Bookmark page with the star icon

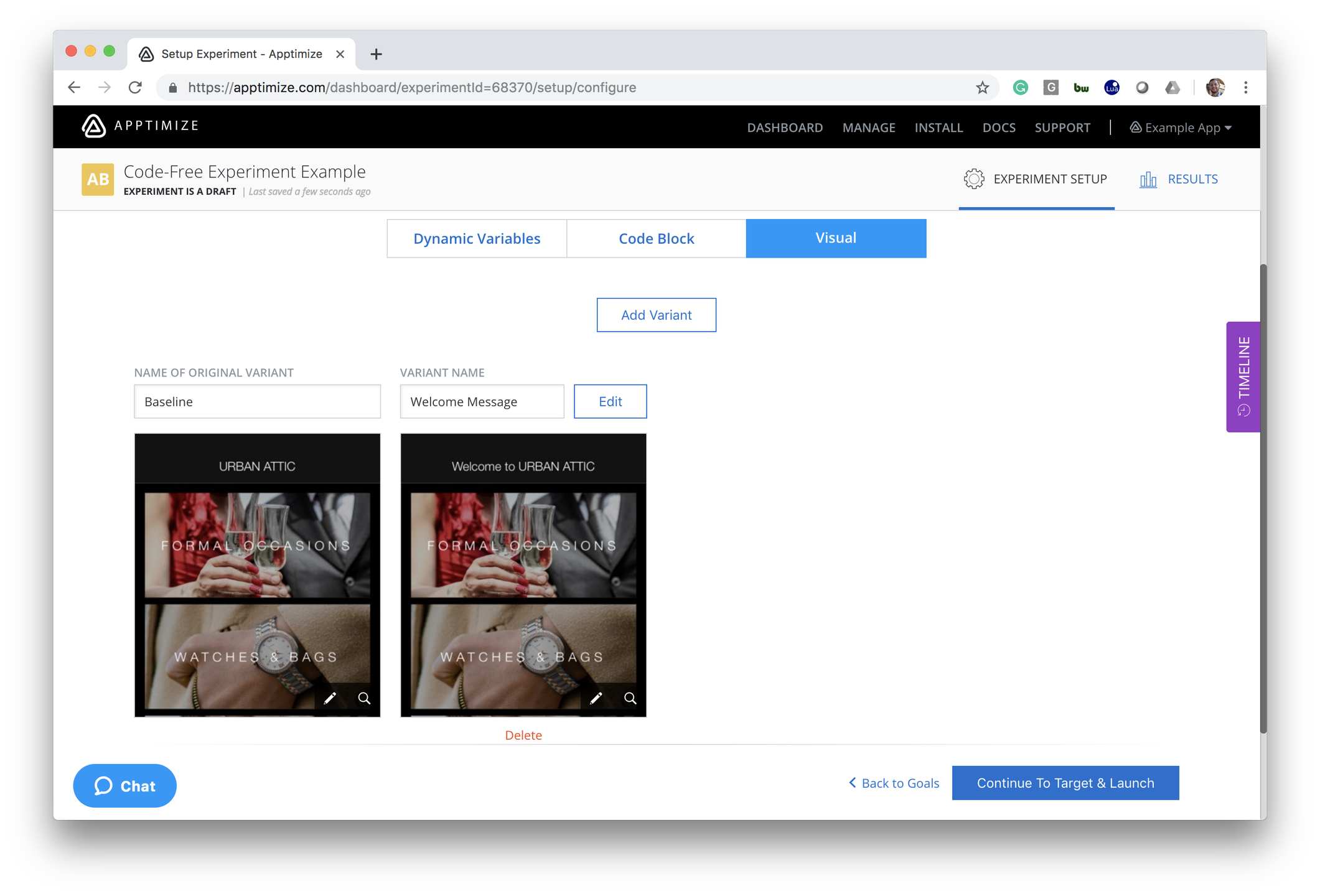click(982, 88)
